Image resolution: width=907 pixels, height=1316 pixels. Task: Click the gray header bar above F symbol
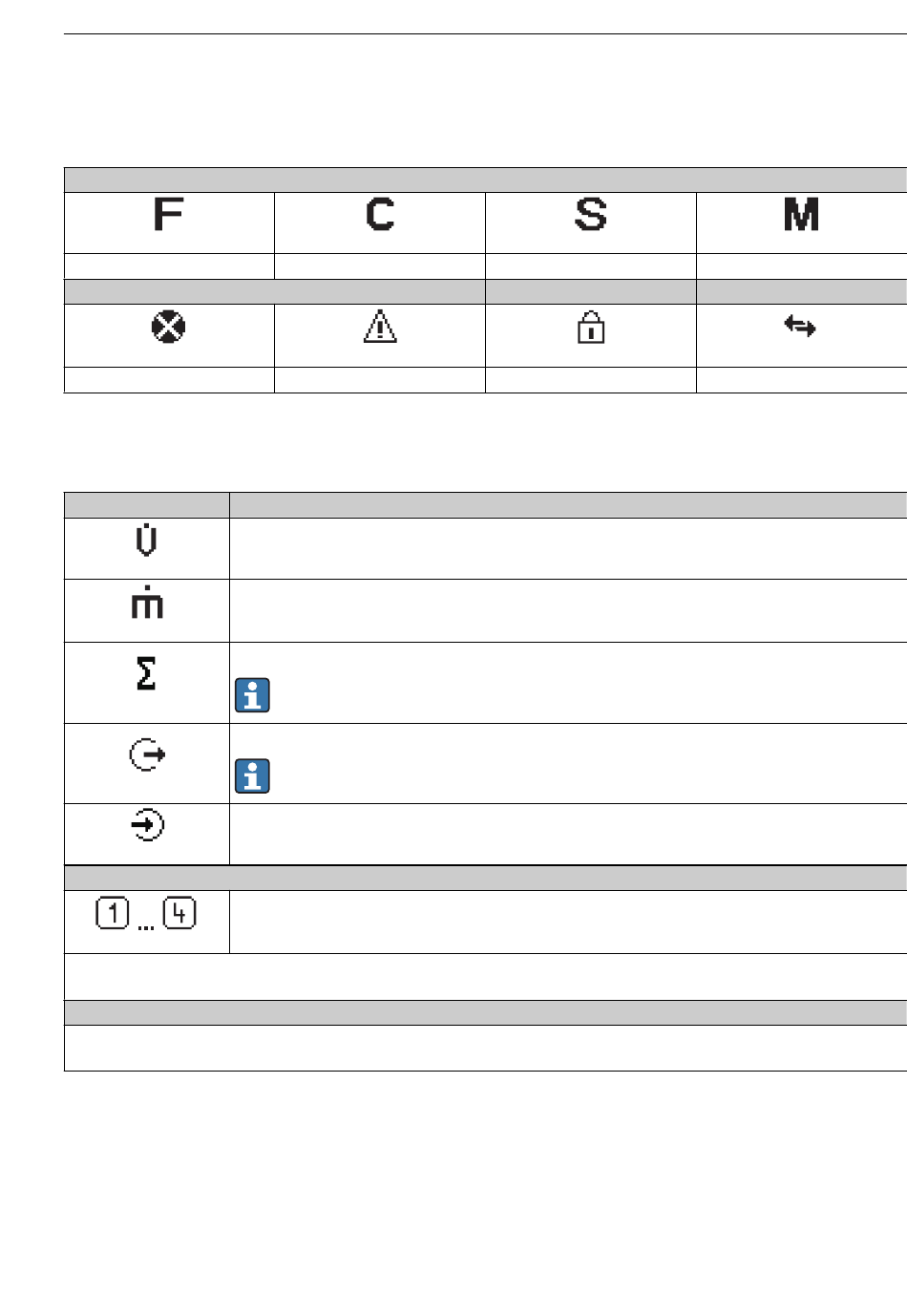click(485, 180)
